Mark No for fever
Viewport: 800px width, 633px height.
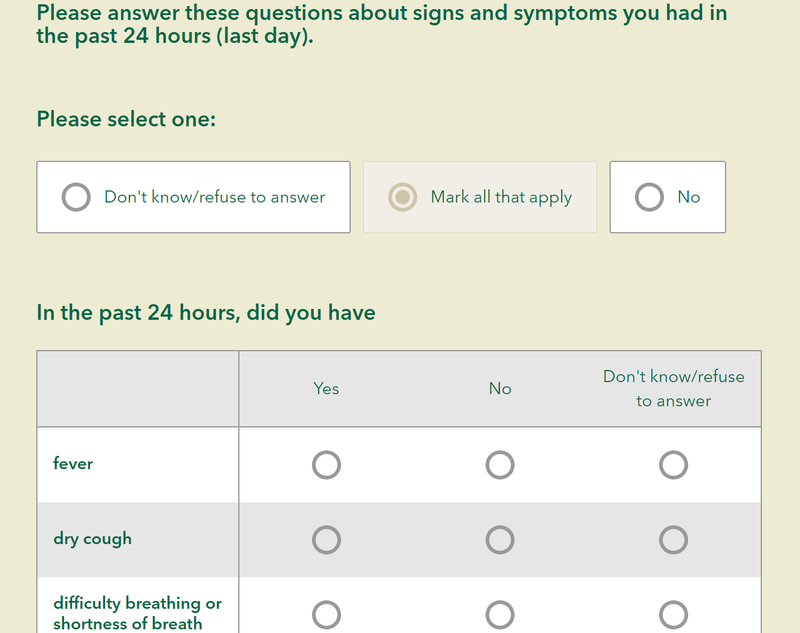500,465
